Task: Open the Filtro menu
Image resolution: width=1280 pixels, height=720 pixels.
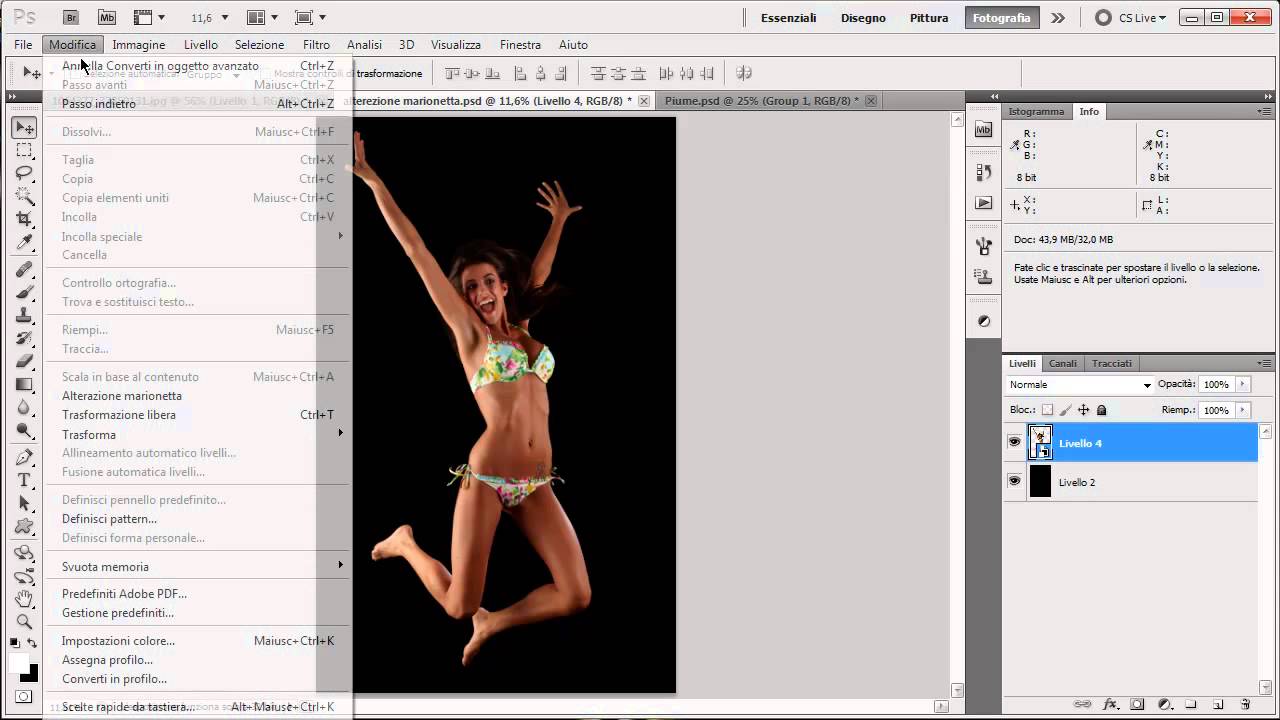Action: (x=316, y=45)
